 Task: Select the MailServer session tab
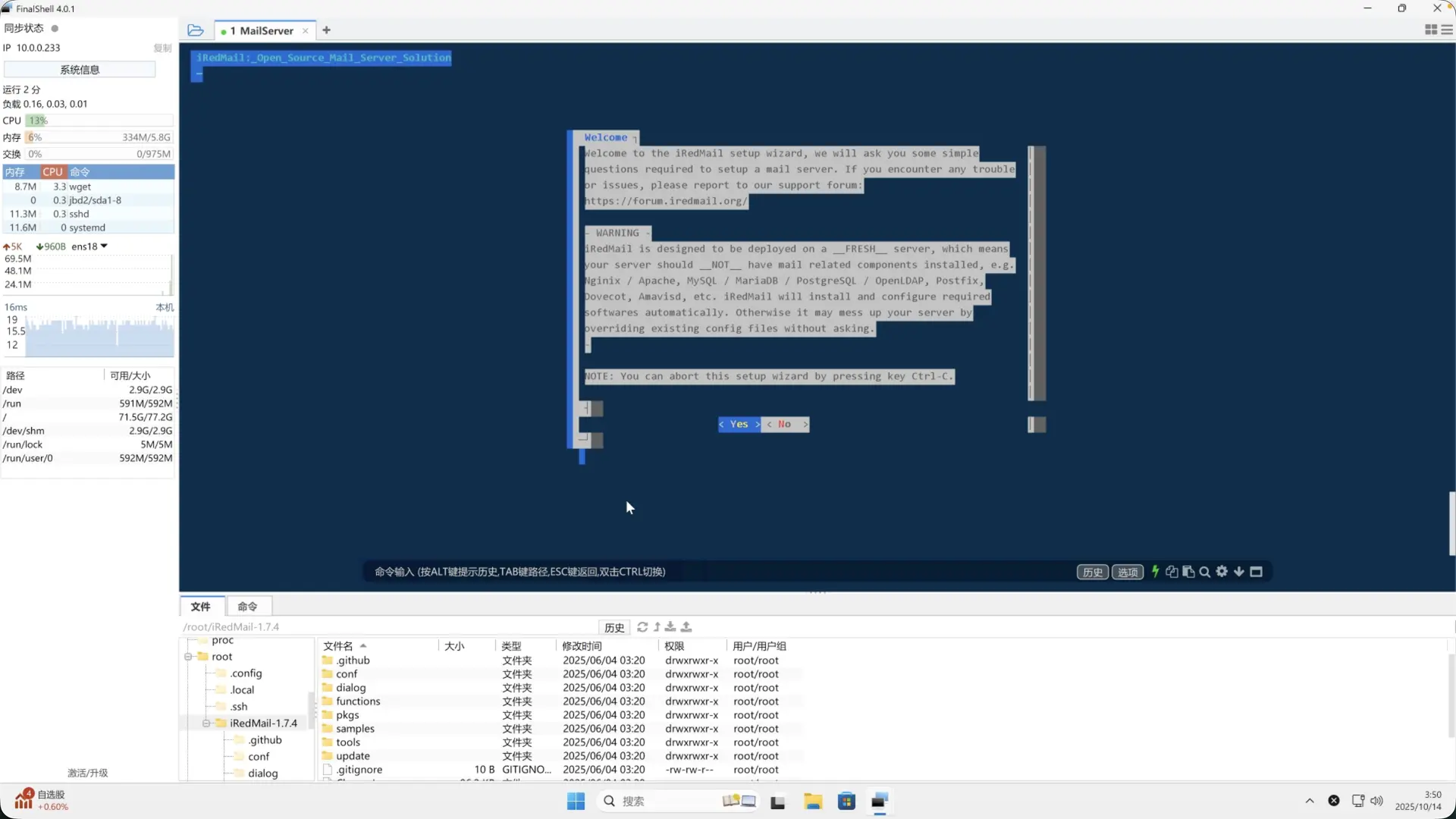(262, 31)
